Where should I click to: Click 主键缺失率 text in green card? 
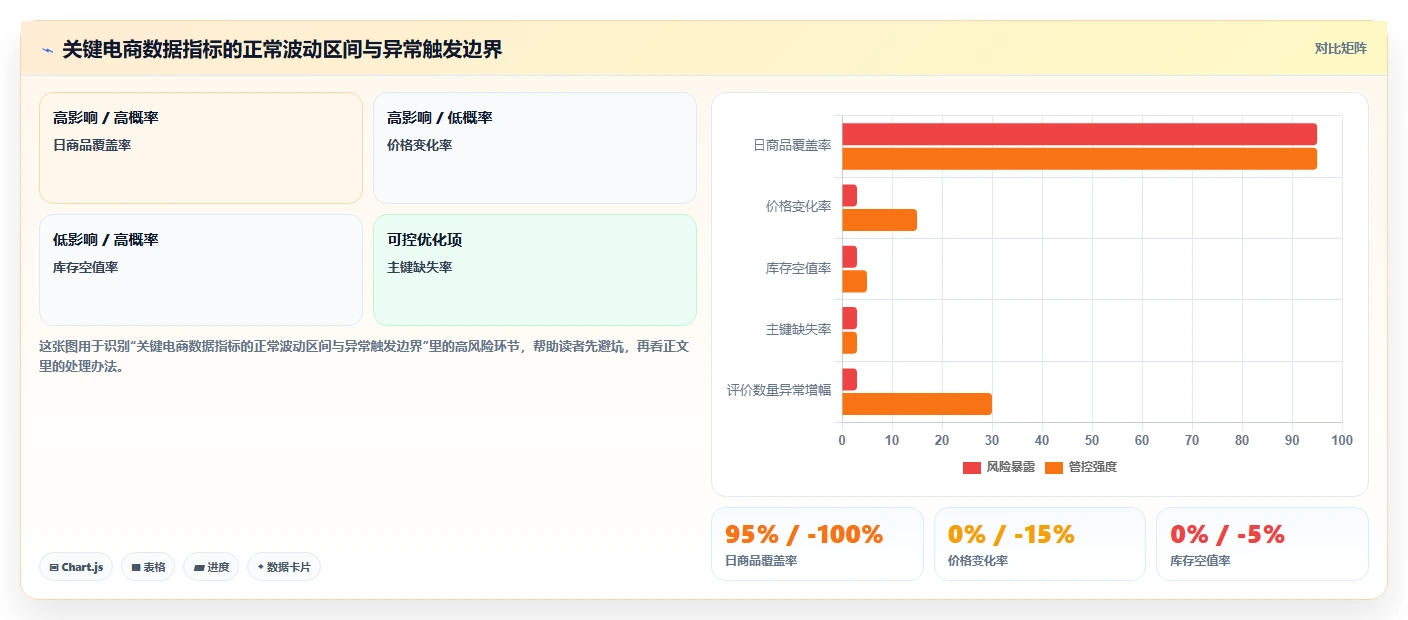pos(420,267)
